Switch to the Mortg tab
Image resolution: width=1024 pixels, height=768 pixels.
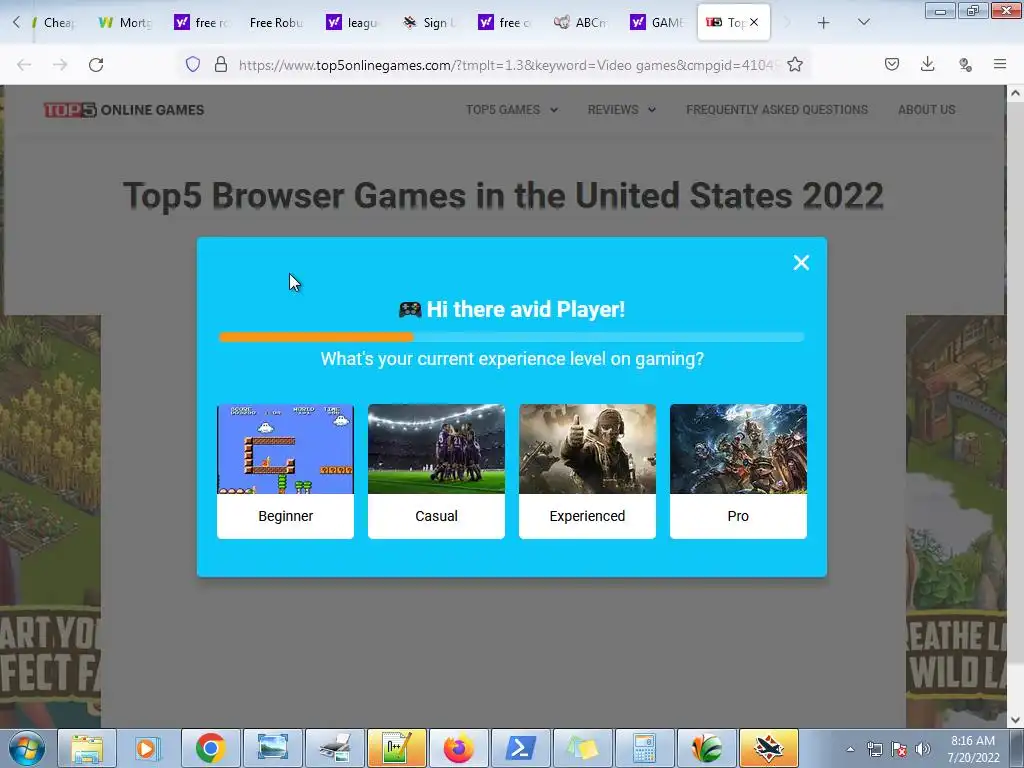click(125, 22)
